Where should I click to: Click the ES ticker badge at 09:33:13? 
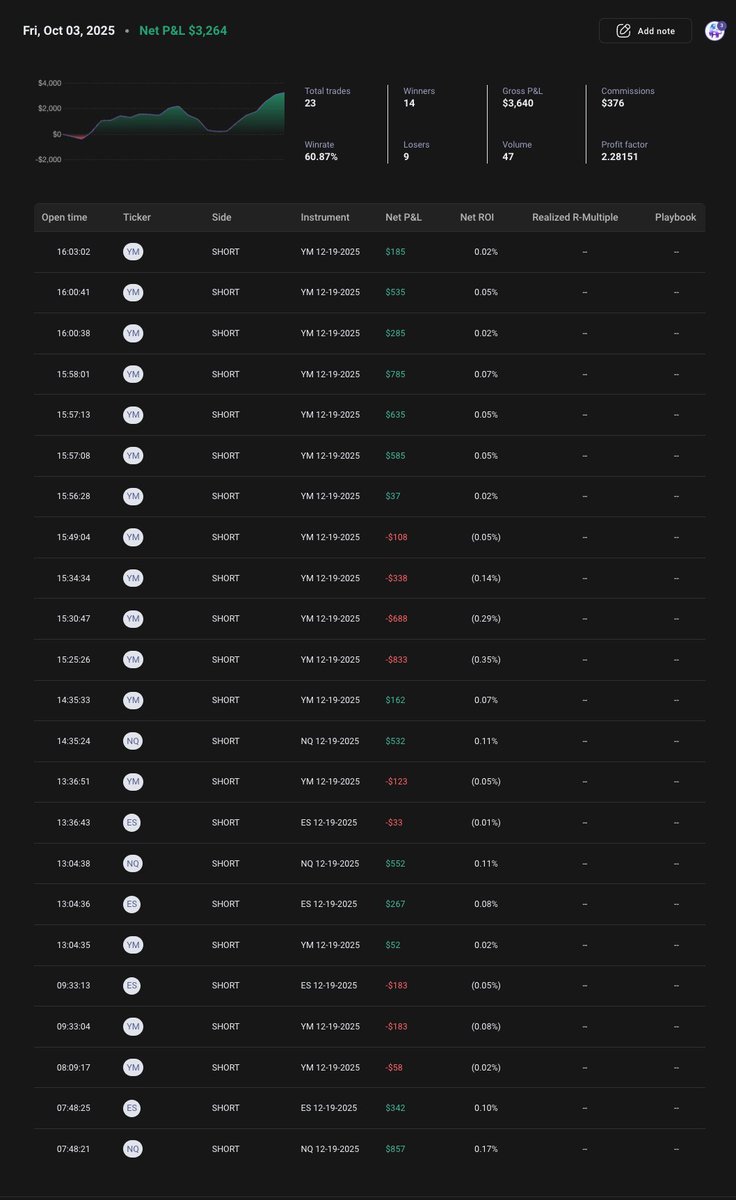[133, 986]
